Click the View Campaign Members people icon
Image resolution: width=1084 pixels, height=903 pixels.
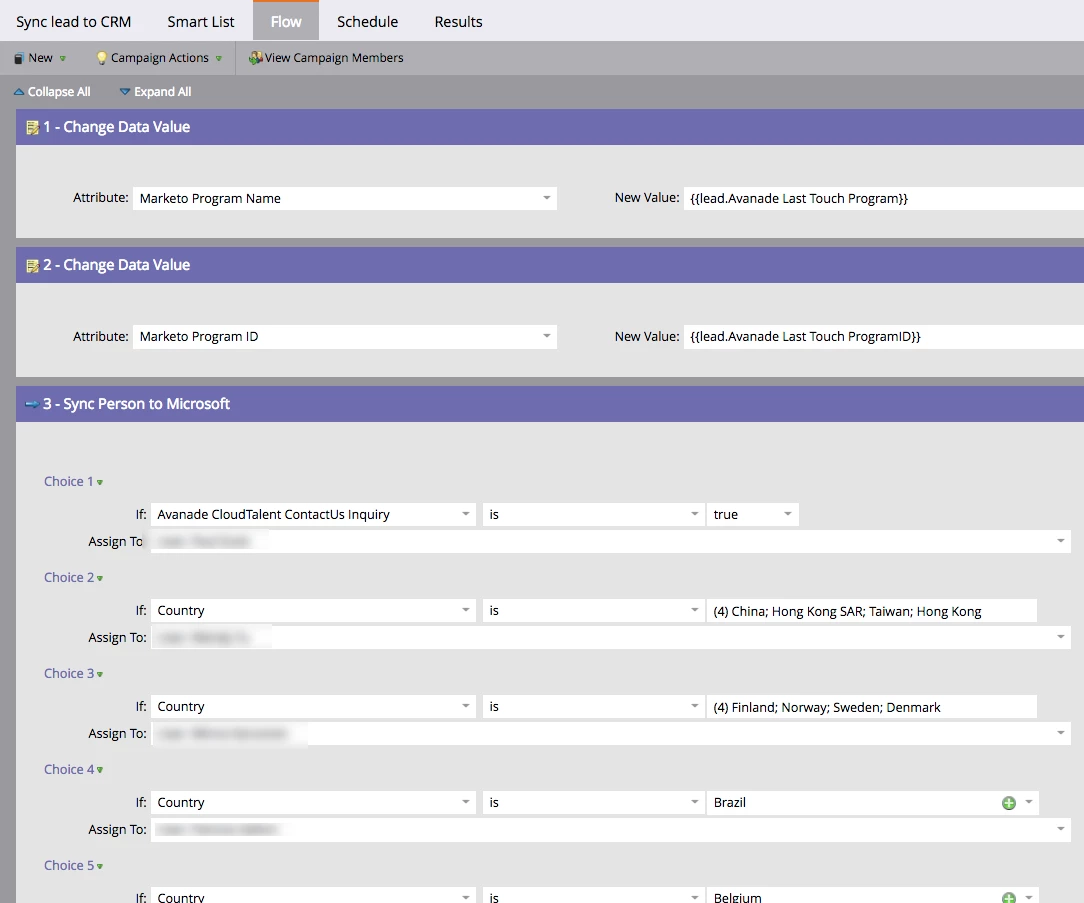pyautogui.click(x=255, y=58)
